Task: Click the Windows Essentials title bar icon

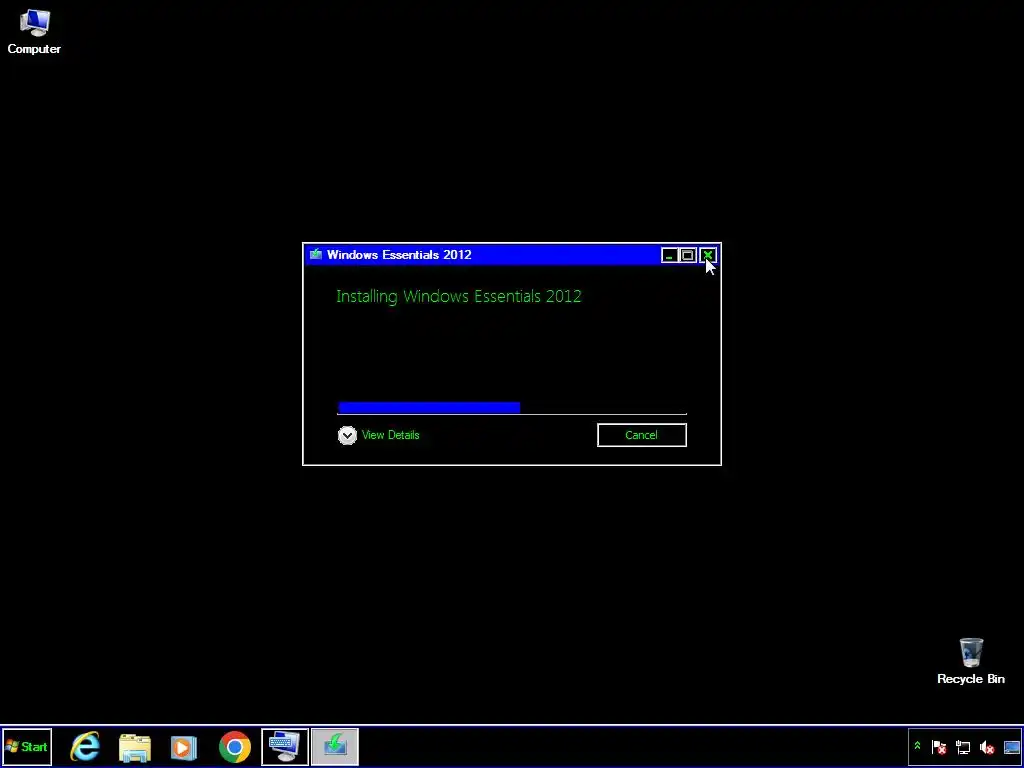Action: [x=315, y=255]
